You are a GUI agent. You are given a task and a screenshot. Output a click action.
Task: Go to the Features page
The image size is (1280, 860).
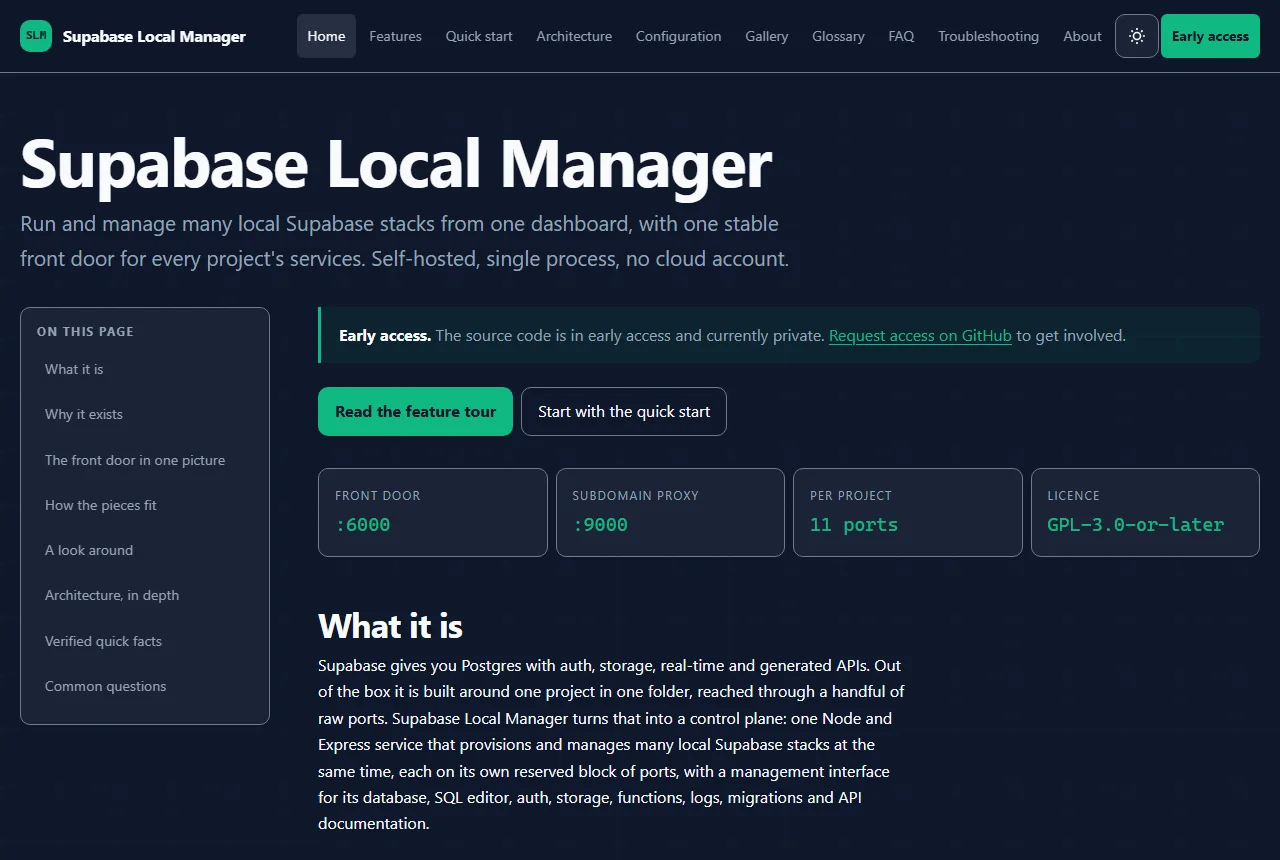[395, 36]
